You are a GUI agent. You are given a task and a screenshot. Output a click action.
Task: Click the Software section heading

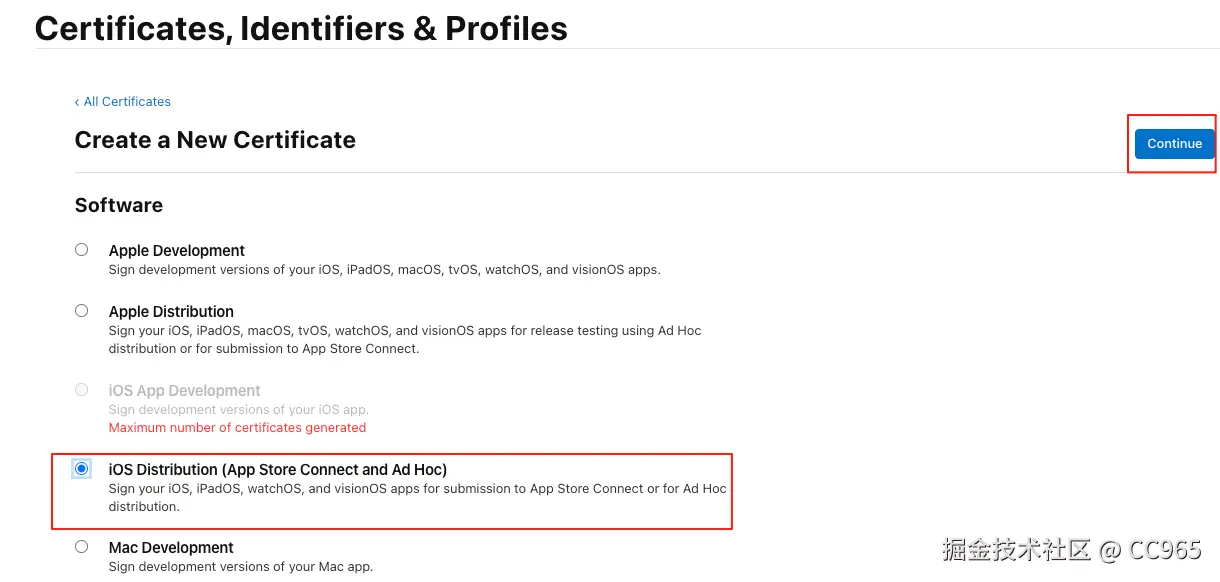pyautogui.click(x=119, y=205)
